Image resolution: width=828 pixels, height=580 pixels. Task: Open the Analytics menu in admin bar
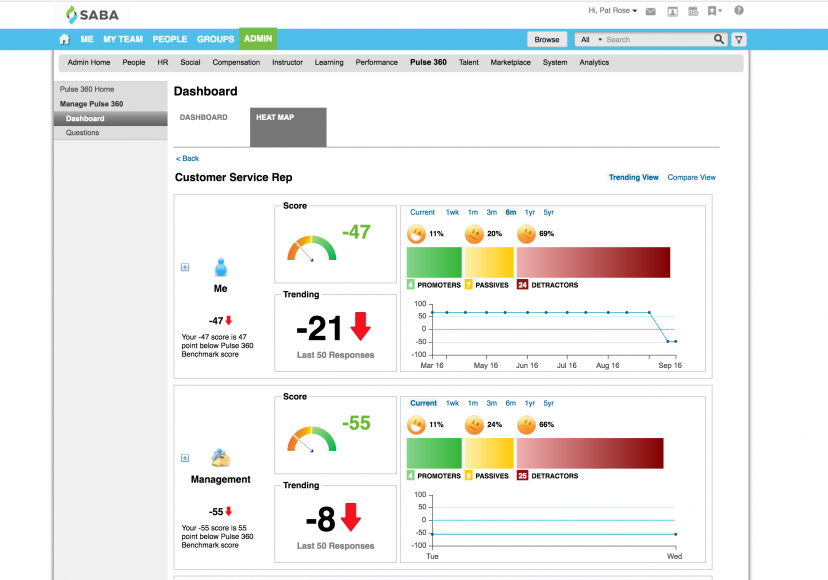pyautogui.click(x=594, y=62)
